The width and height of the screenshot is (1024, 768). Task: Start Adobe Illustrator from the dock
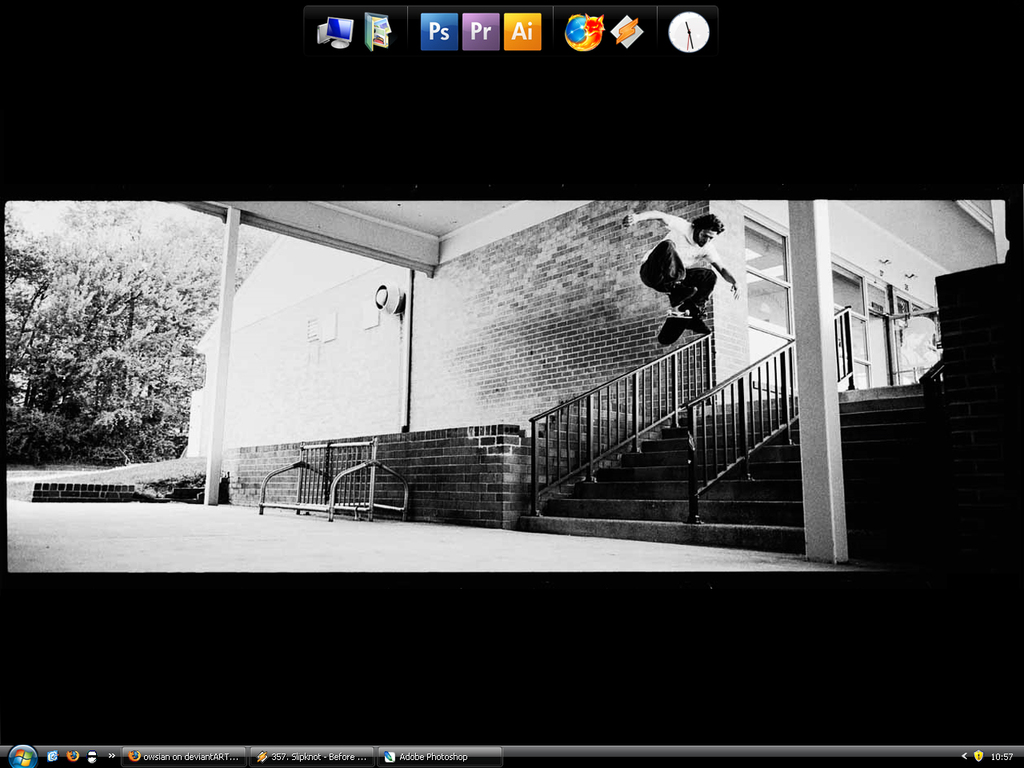point(523,31)
